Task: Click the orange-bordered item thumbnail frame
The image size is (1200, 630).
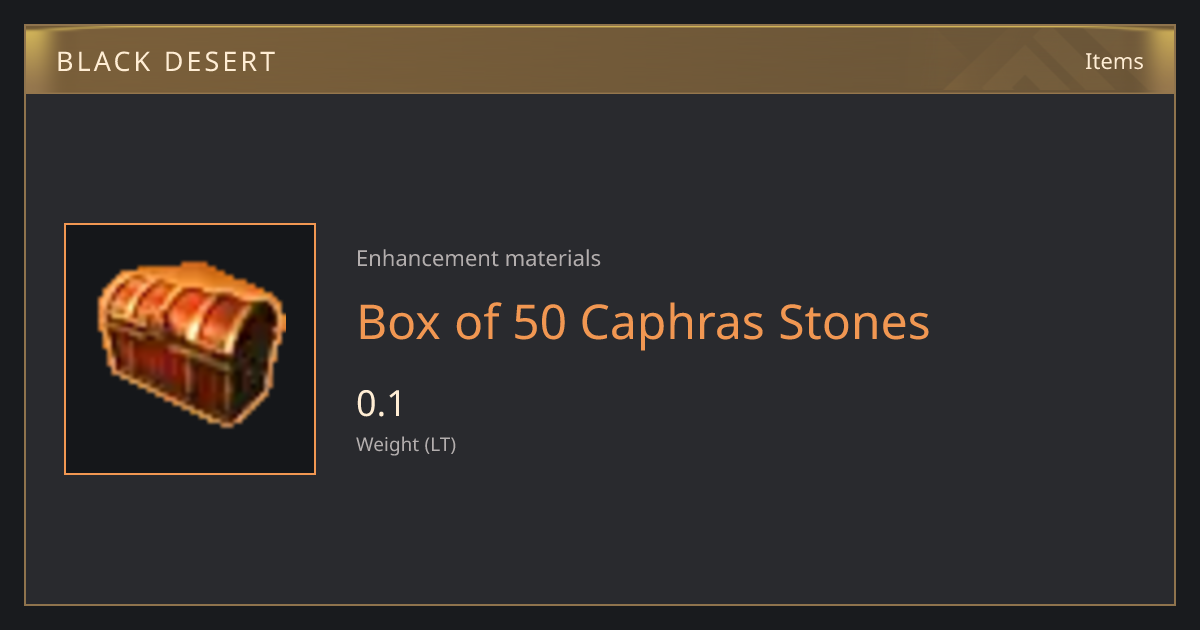Action: point(190,349)
